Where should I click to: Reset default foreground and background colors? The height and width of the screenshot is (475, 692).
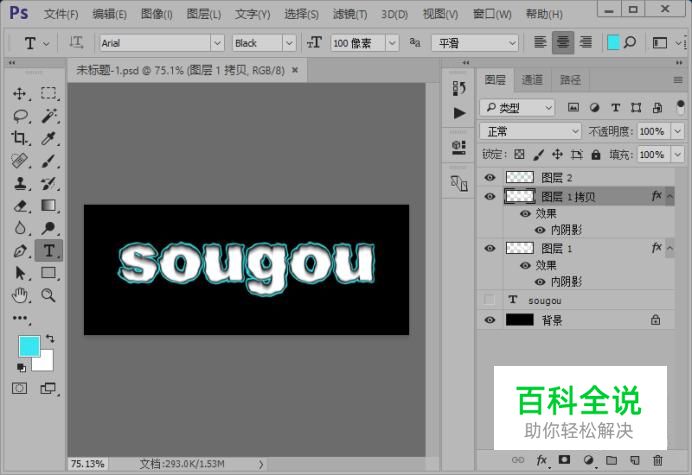point(21,367)
